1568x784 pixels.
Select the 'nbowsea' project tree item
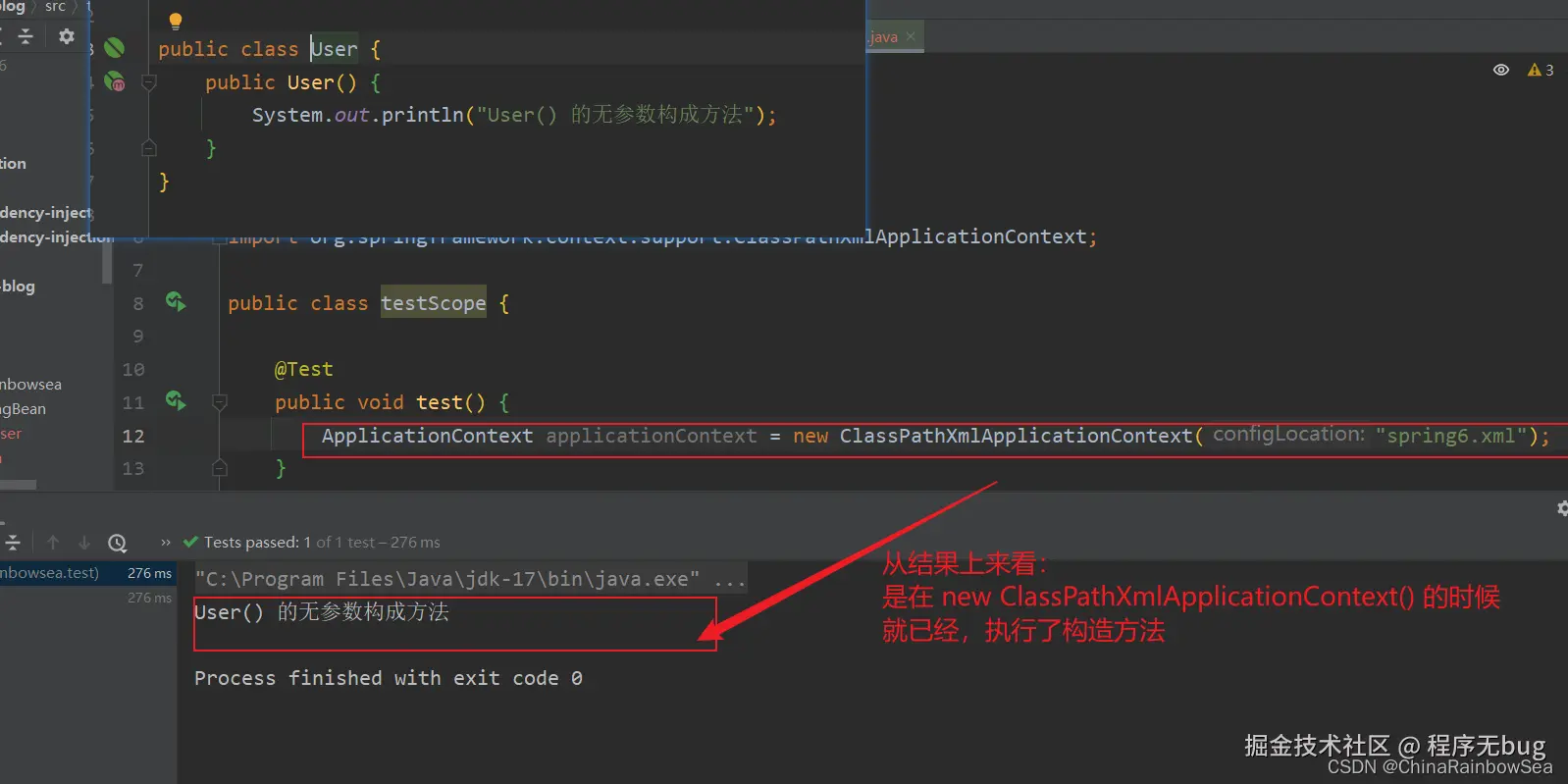tap(30, 385)
